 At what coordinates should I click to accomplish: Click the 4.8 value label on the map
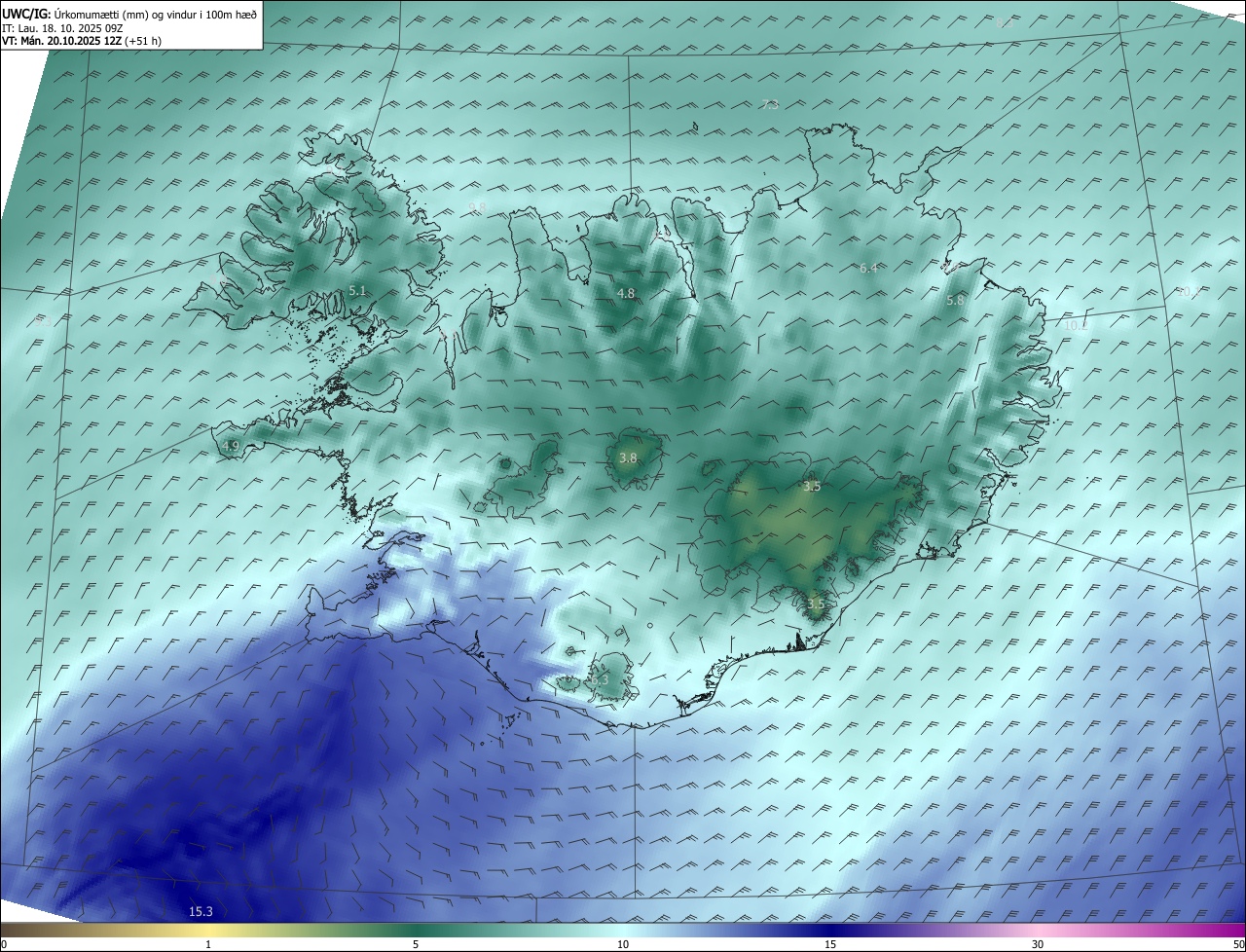(626, 293)
